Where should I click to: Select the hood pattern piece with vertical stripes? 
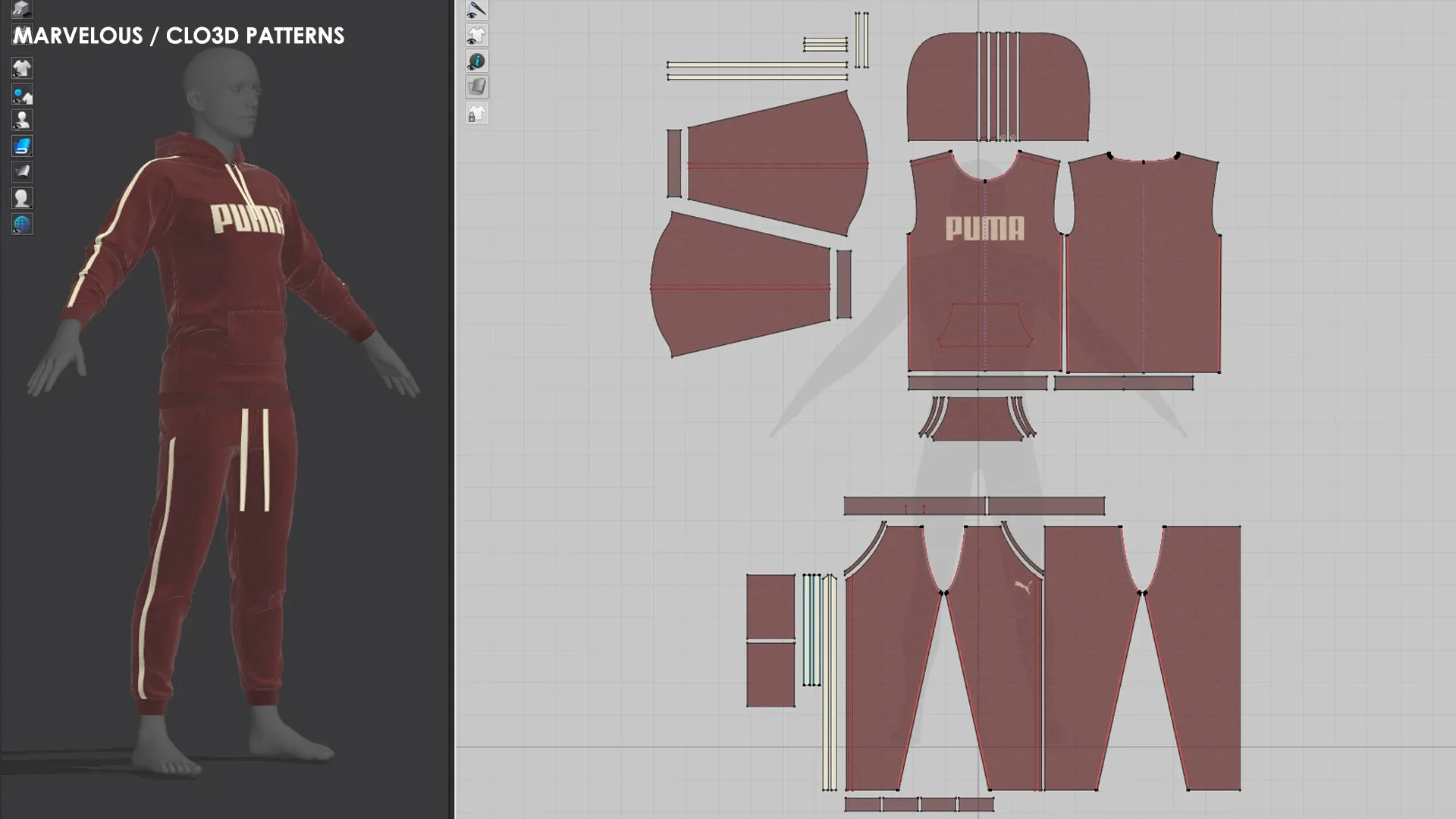(x=998, y=86)
